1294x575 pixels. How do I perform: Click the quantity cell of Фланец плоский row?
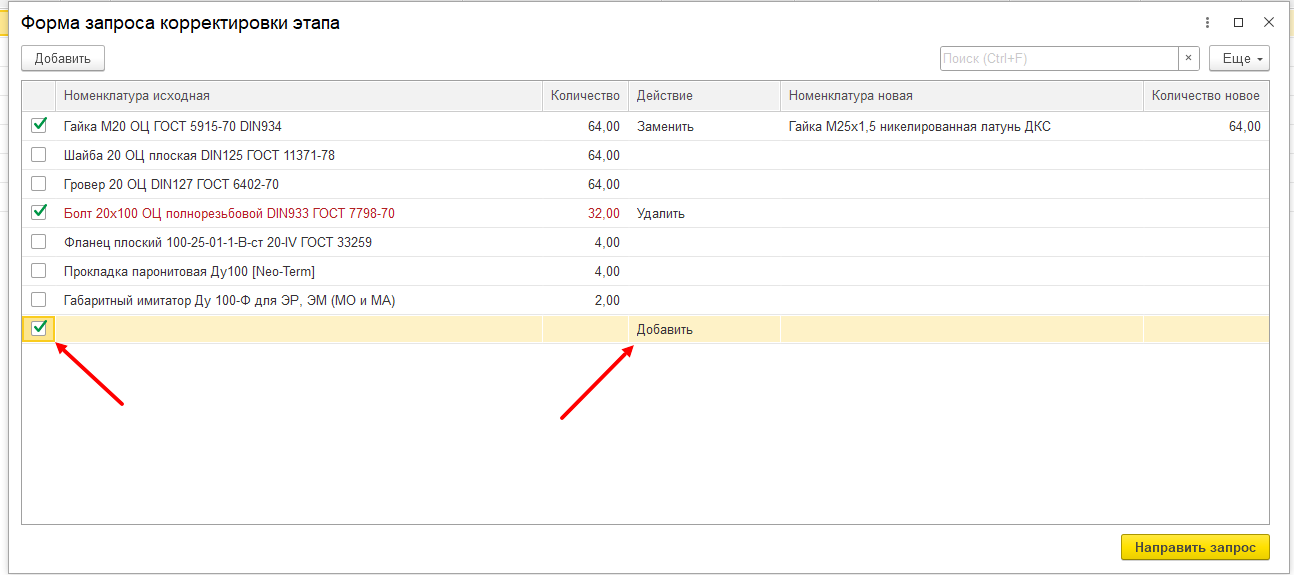coord(585,242)
